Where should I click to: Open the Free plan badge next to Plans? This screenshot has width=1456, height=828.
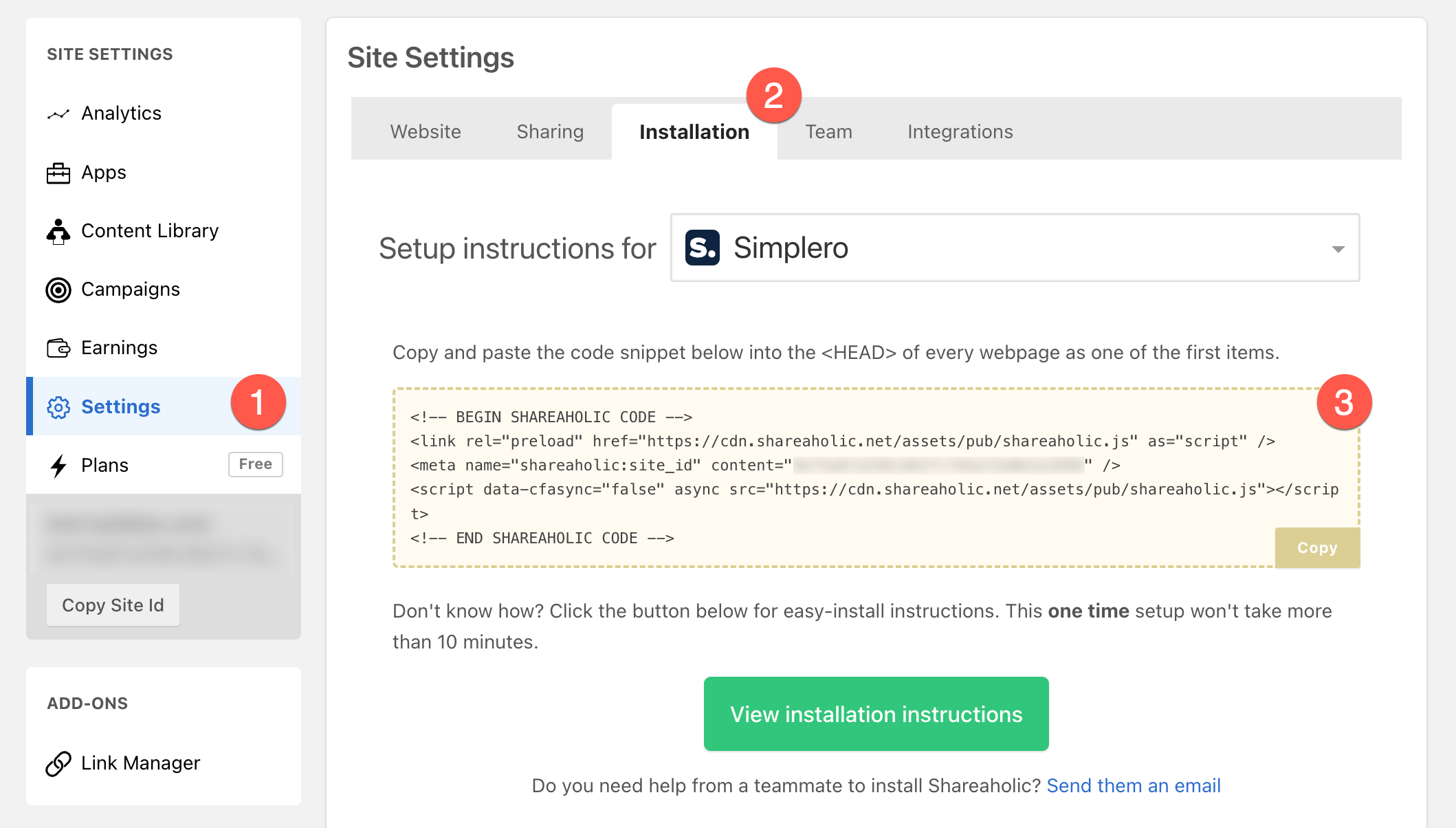255,464
